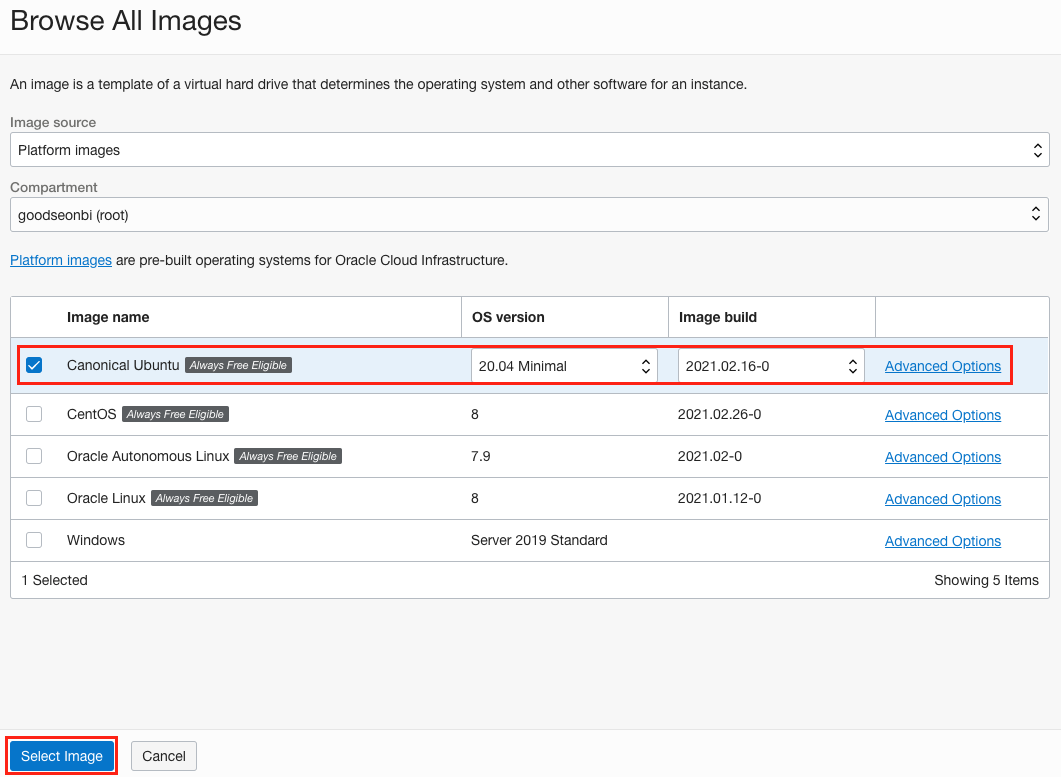Uncheck the Canonical Ubuntu image checkbox

[34, 365]
